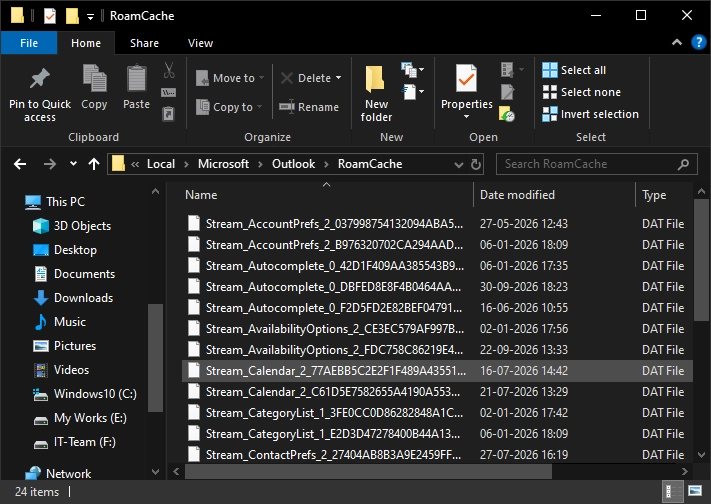Click the Cut scissors icon
Screen dimensions: 711x504
[169, 70]
